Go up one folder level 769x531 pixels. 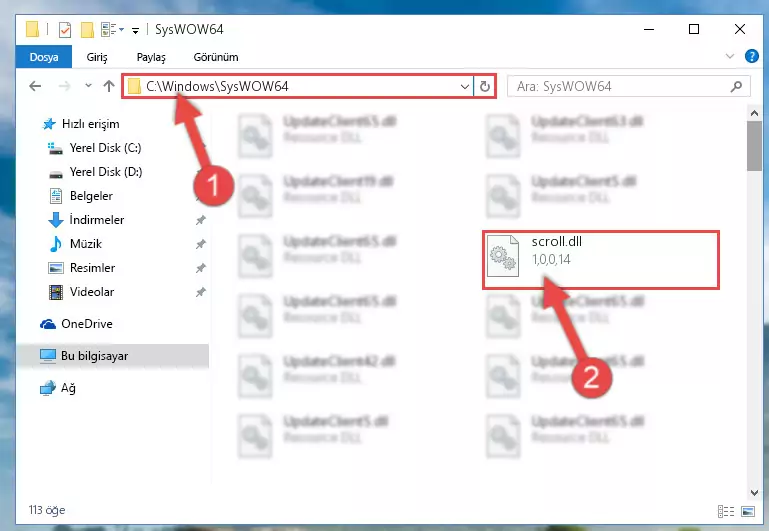tap(109, 86)
